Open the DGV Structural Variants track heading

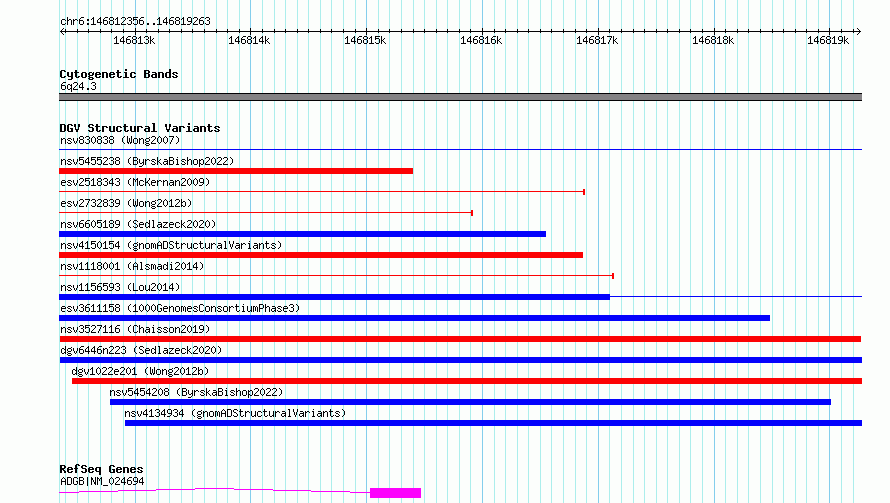pos(140,128)
